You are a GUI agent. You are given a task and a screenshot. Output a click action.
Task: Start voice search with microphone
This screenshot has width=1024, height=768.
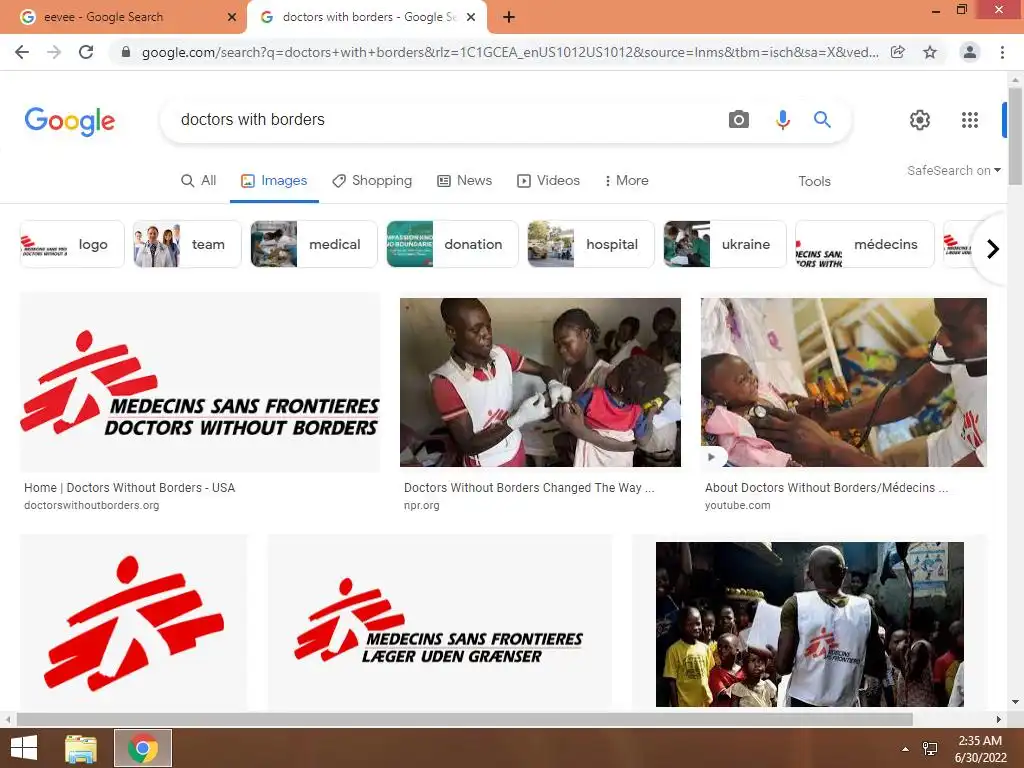point(782,120)
